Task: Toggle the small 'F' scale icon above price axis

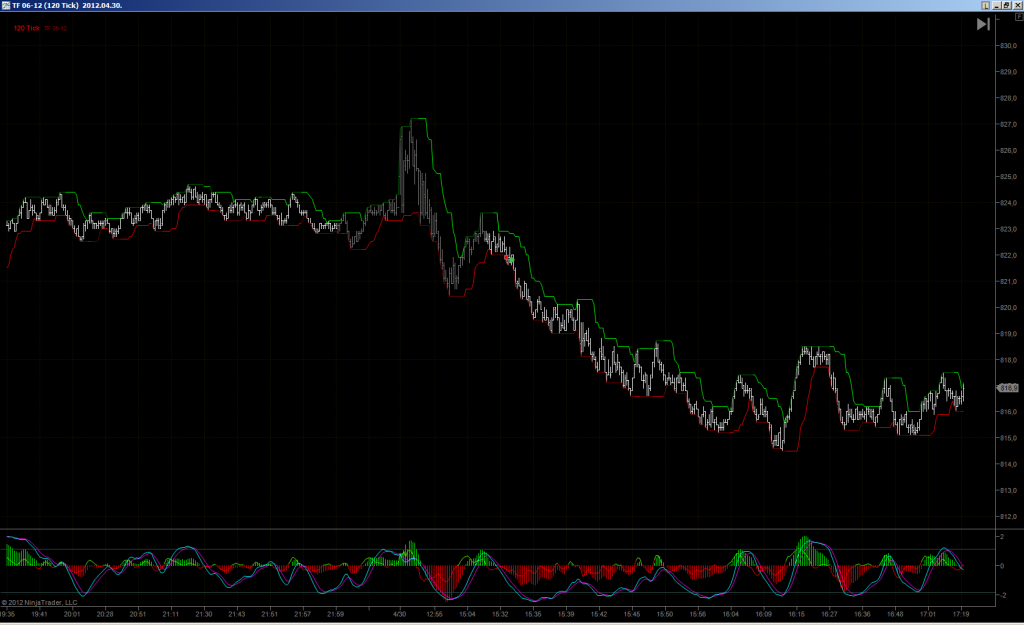Action: 1019,16
